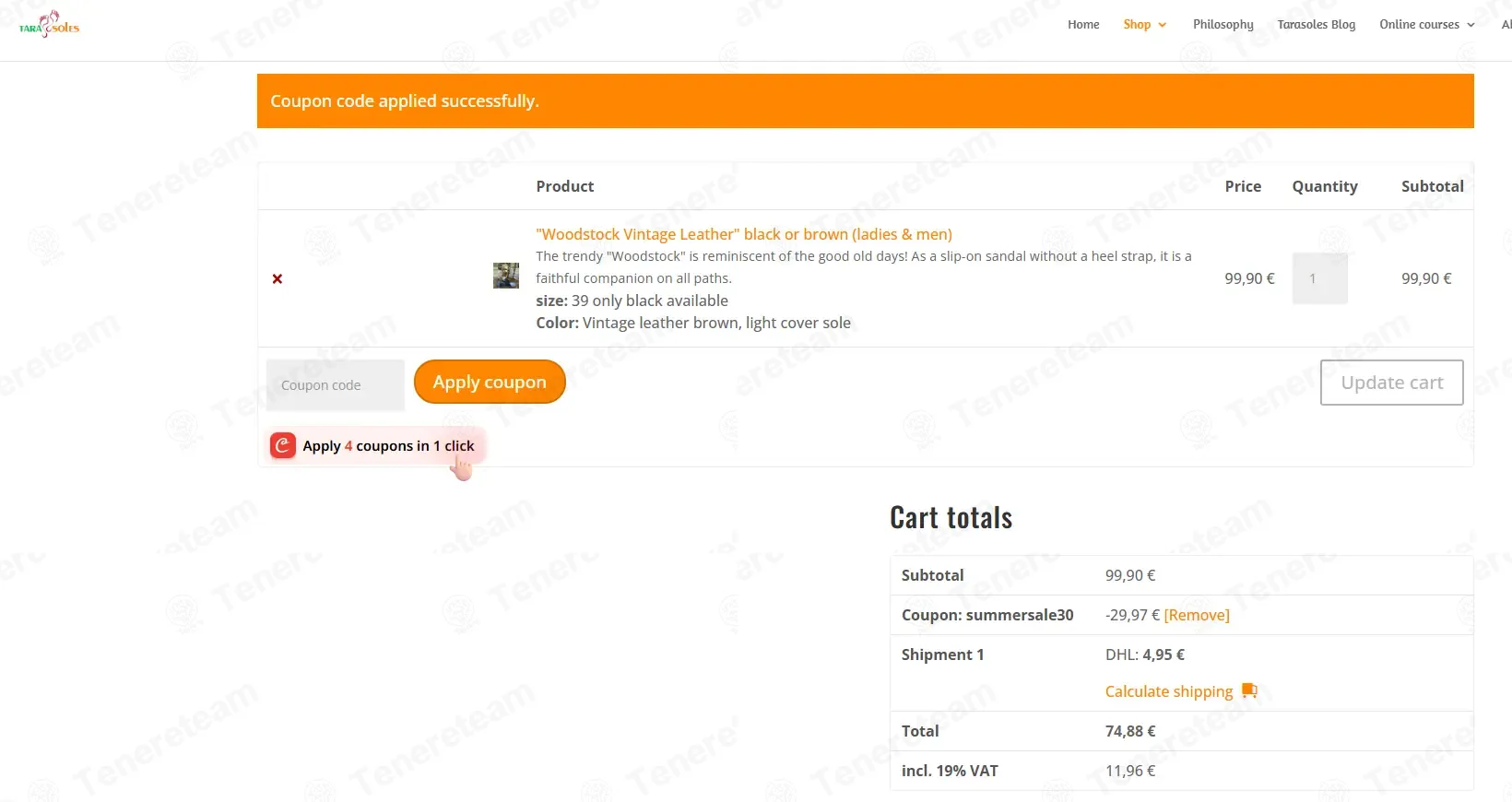The width and height of the screenshot is (1512, 802).
Task: Click the Apply coupon button
Action: pyautogui.click(x=490, y=382)
